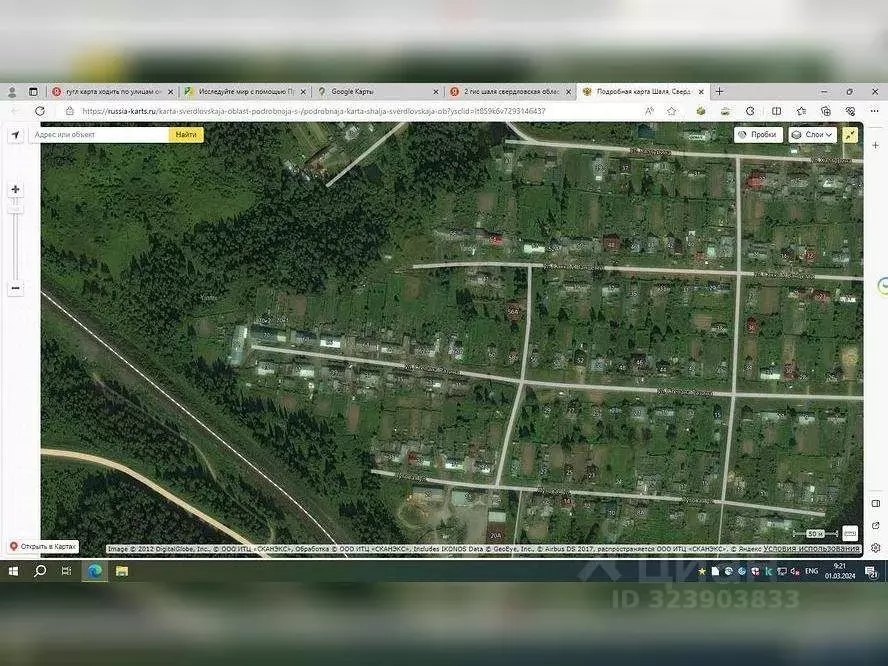Focus the 'Адрес или объект' search field
Viewport: 888px width, 666px height.
98,134
